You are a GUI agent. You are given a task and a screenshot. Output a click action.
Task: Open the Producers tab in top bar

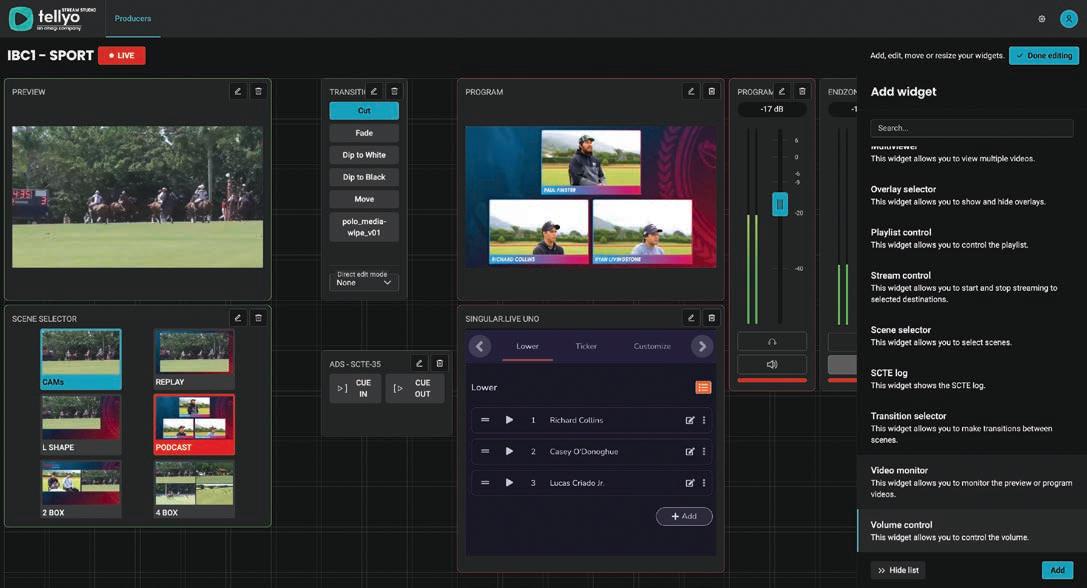click(x=132, y=19)
